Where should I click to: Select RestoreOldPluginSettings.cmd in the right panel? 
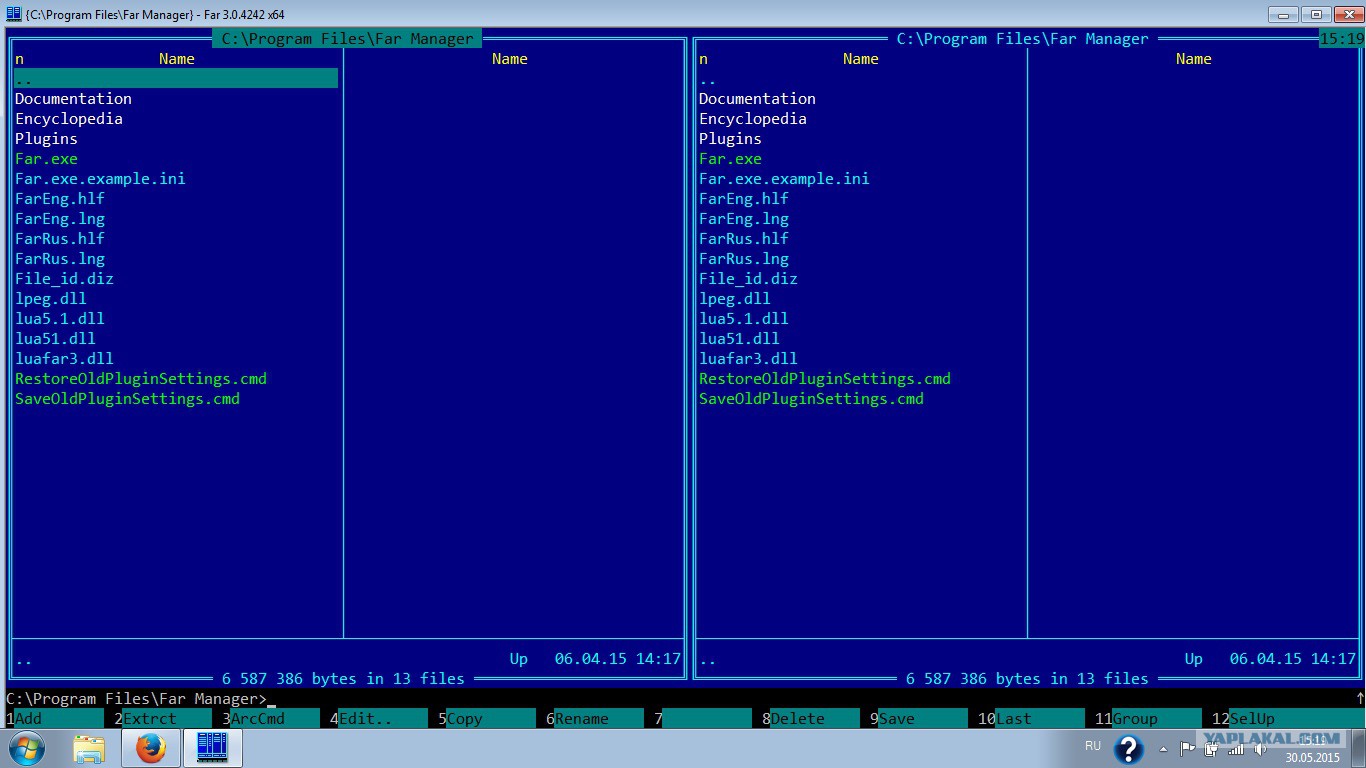tap(825, 379)
